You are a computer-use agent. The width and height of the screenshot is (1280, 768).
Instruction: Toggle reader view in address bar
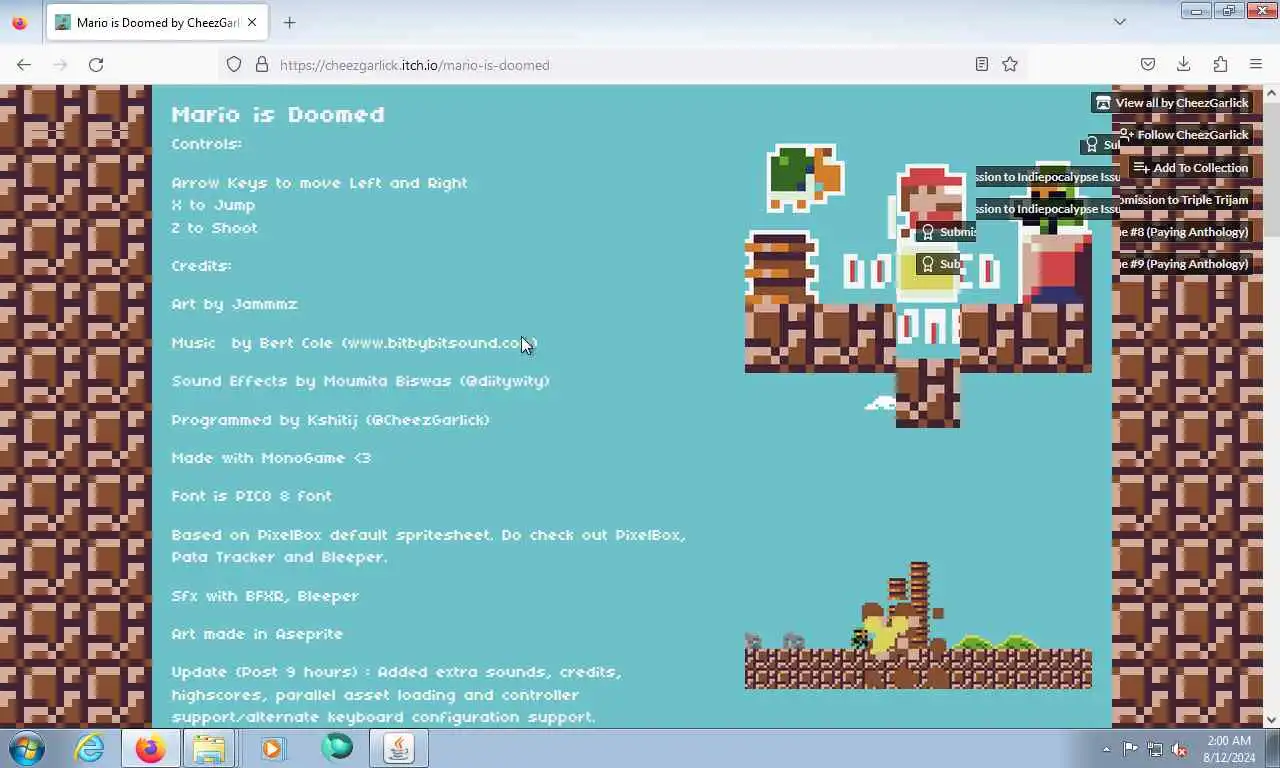click(982, 64)
